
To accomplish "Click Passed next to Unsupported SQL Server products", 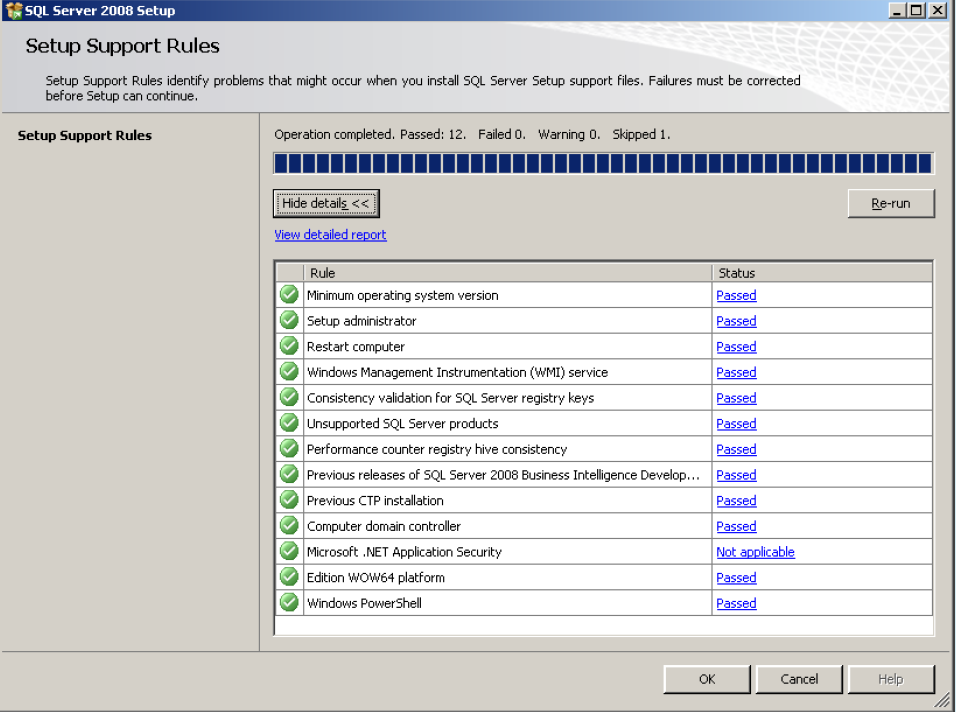I will point(736,423).
